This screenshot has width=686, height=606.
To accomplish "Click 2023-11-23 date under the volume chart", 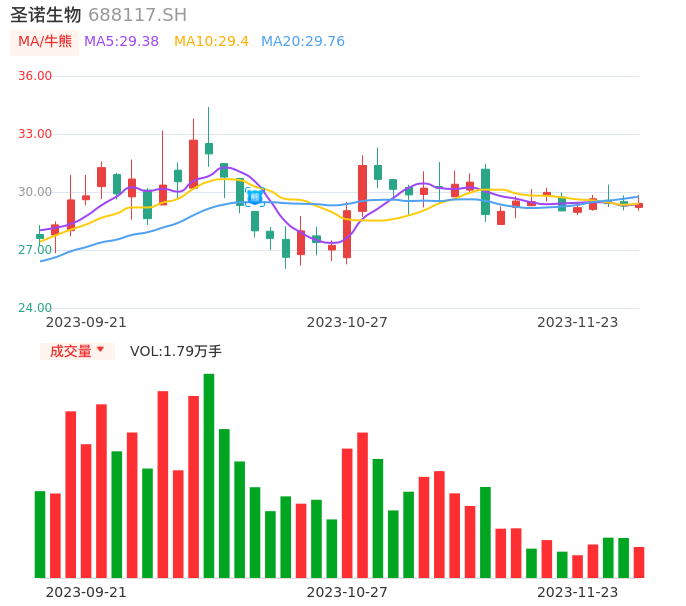I will pyautogui.click(x=578, y=593).
